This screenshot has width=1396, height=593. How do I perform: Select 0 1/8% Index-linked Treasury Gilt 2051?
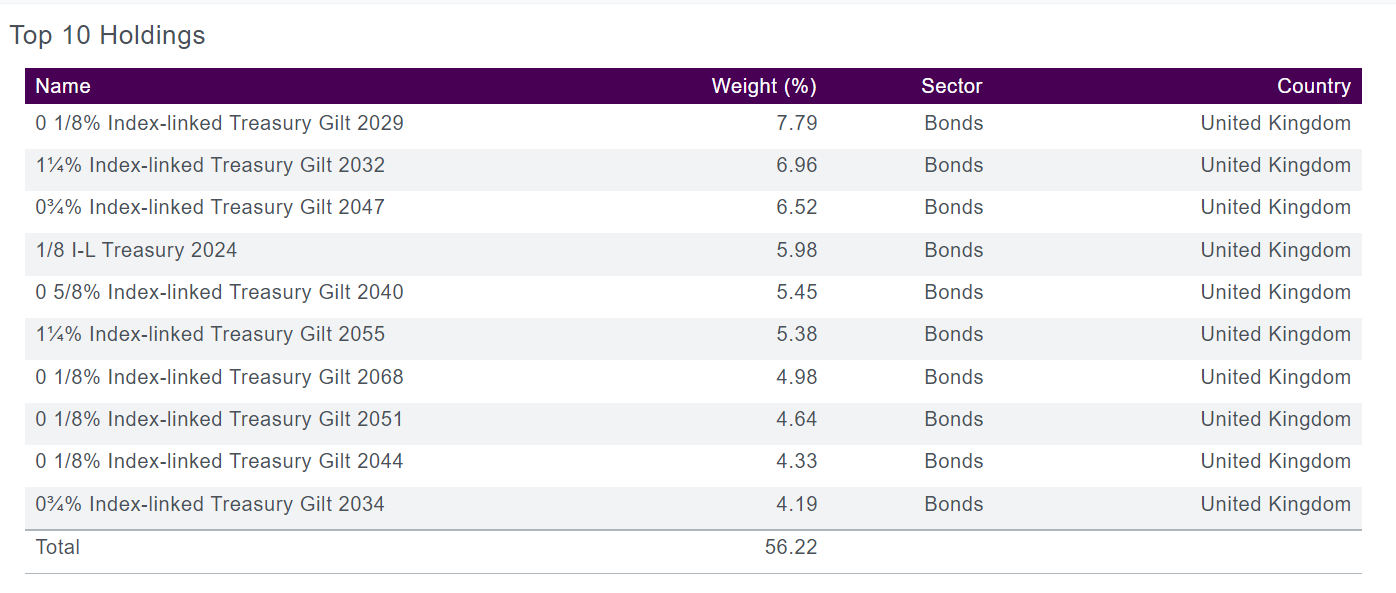click(220, 419)
